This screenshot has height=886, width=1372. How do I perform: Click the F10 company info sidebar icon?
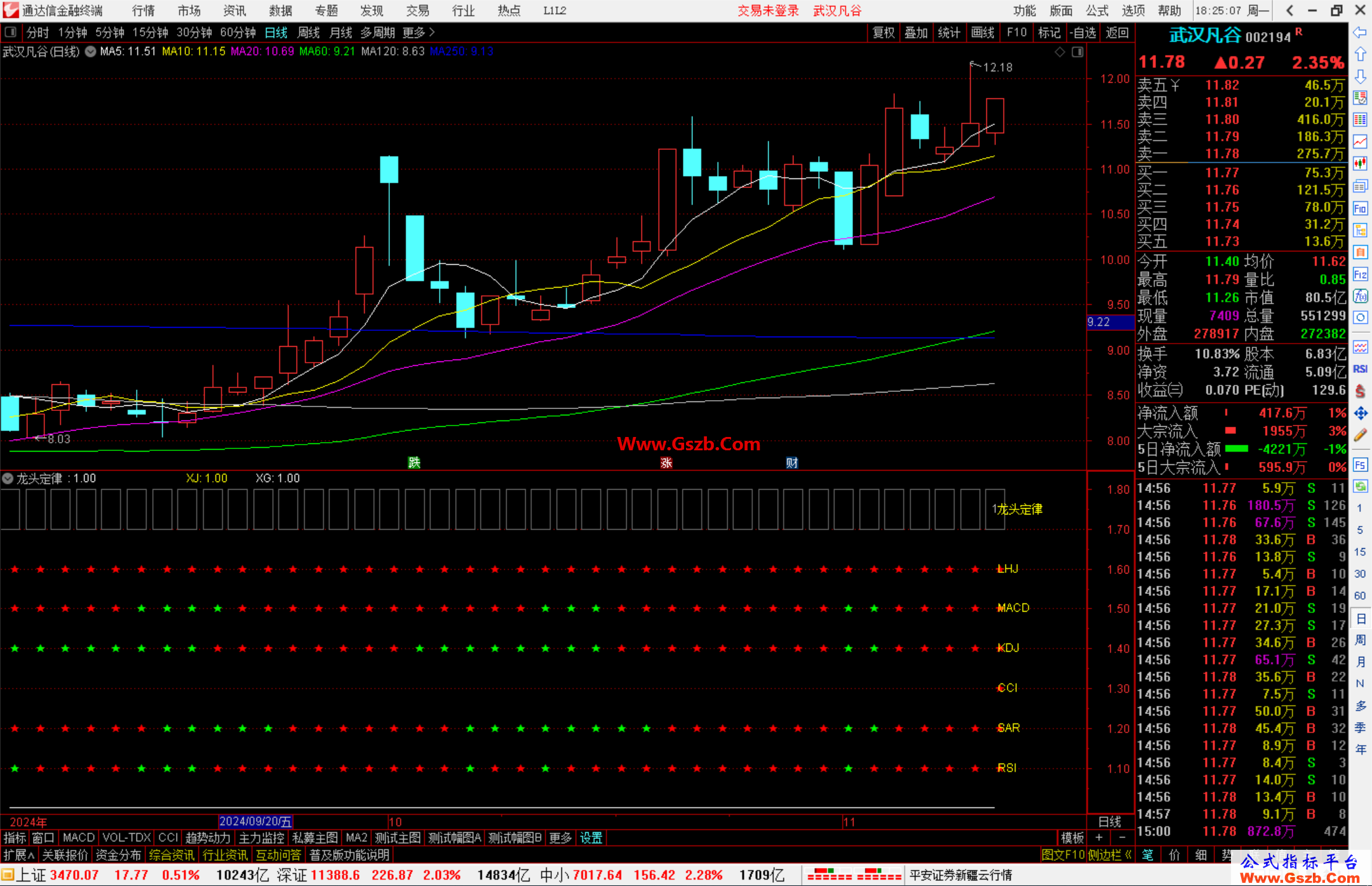[x=1360, y=208]
